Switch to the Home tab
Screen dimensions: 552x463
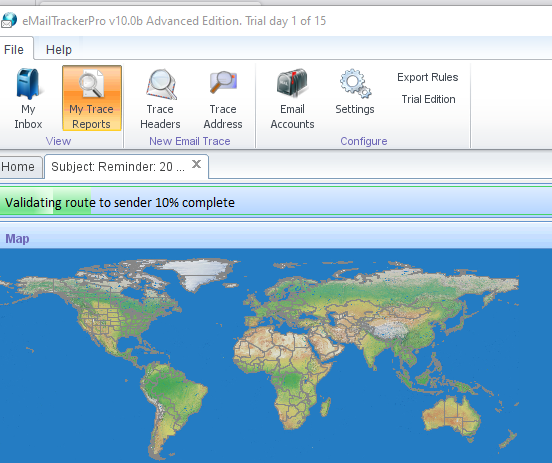pyautogui.click(x=18, y=167)
